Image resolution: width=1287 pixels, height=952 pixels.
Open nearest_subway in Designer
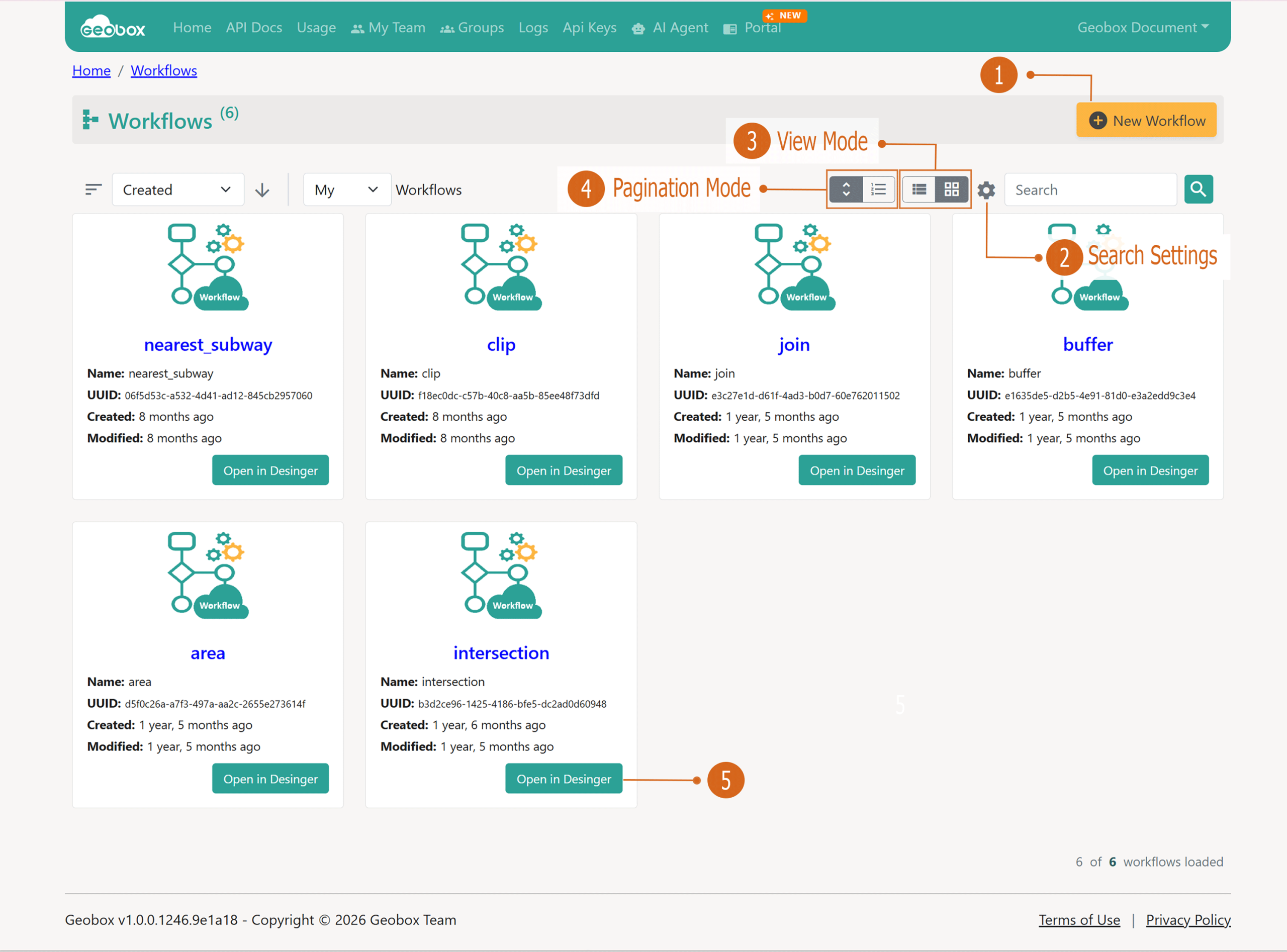(270, 470)
